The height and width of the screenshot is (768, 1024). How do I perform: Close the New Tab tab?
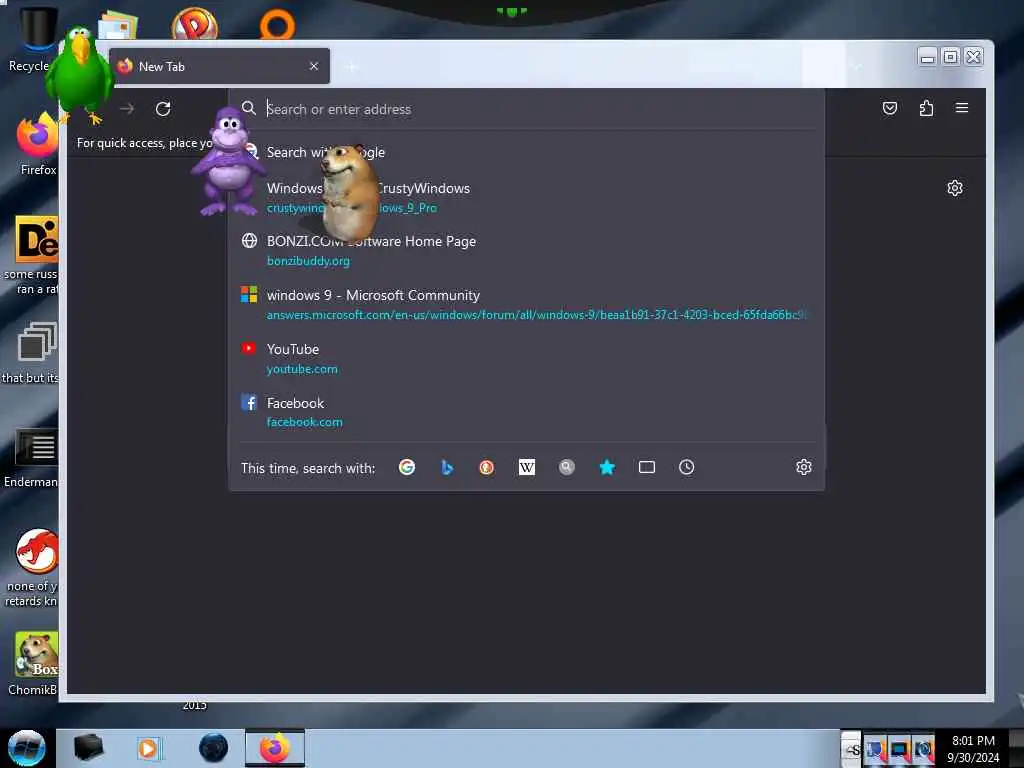(314, 66)
